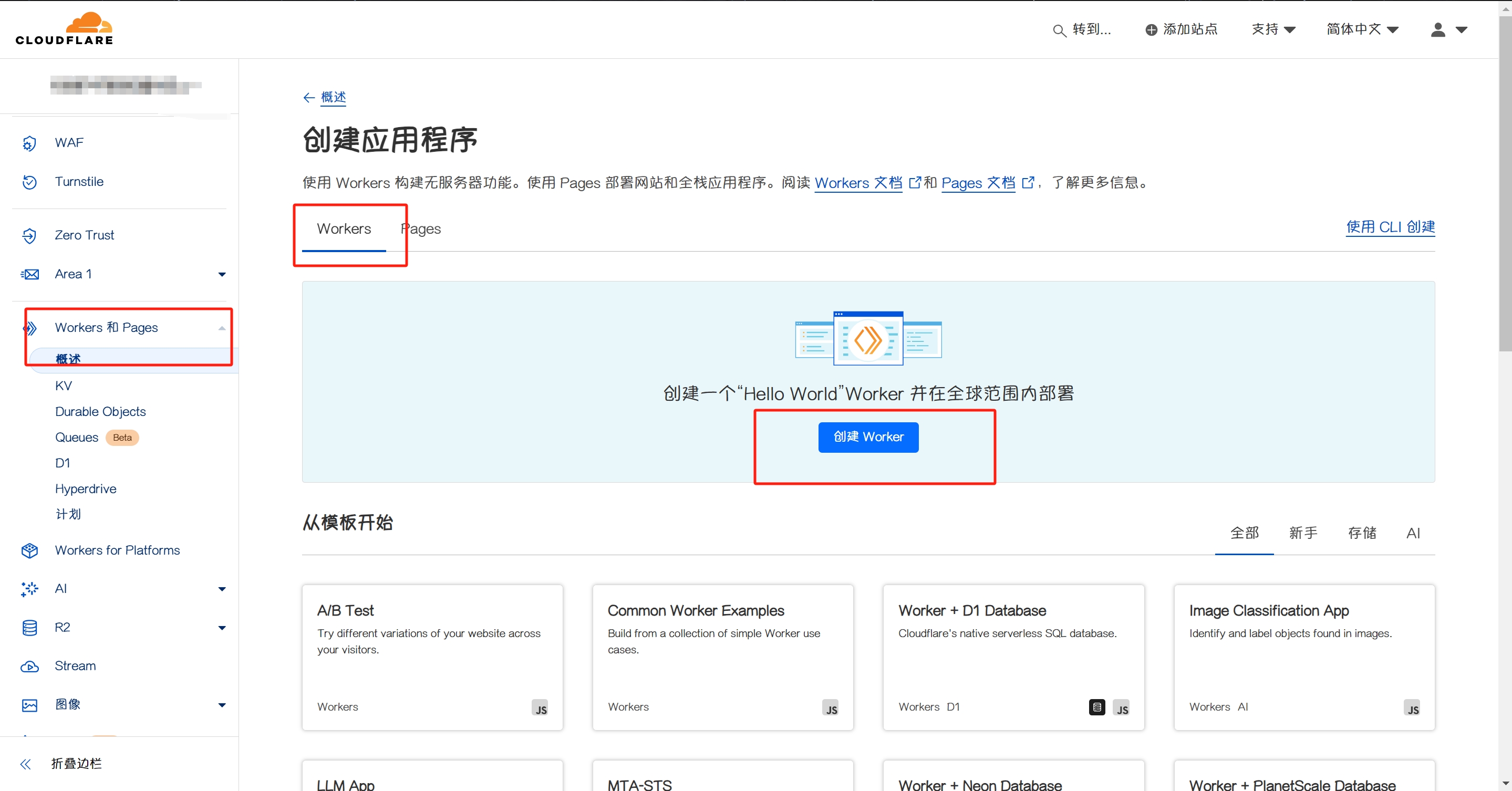Open the Common Worker Examples template card
This screenshot has height=791, width=1512.
(723, 657)
